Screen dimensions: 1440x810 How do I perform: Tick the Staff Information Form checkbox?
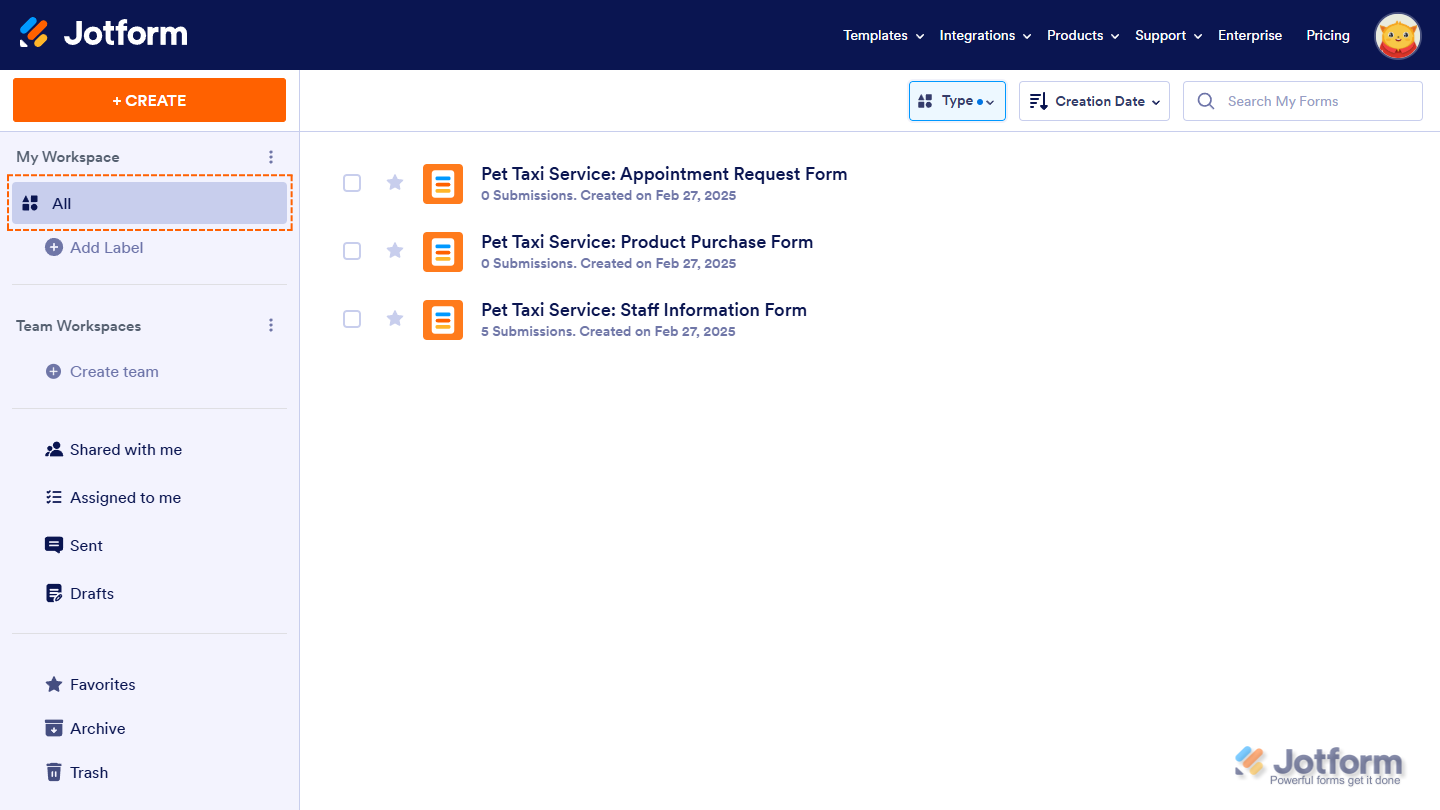coord(352,319)
